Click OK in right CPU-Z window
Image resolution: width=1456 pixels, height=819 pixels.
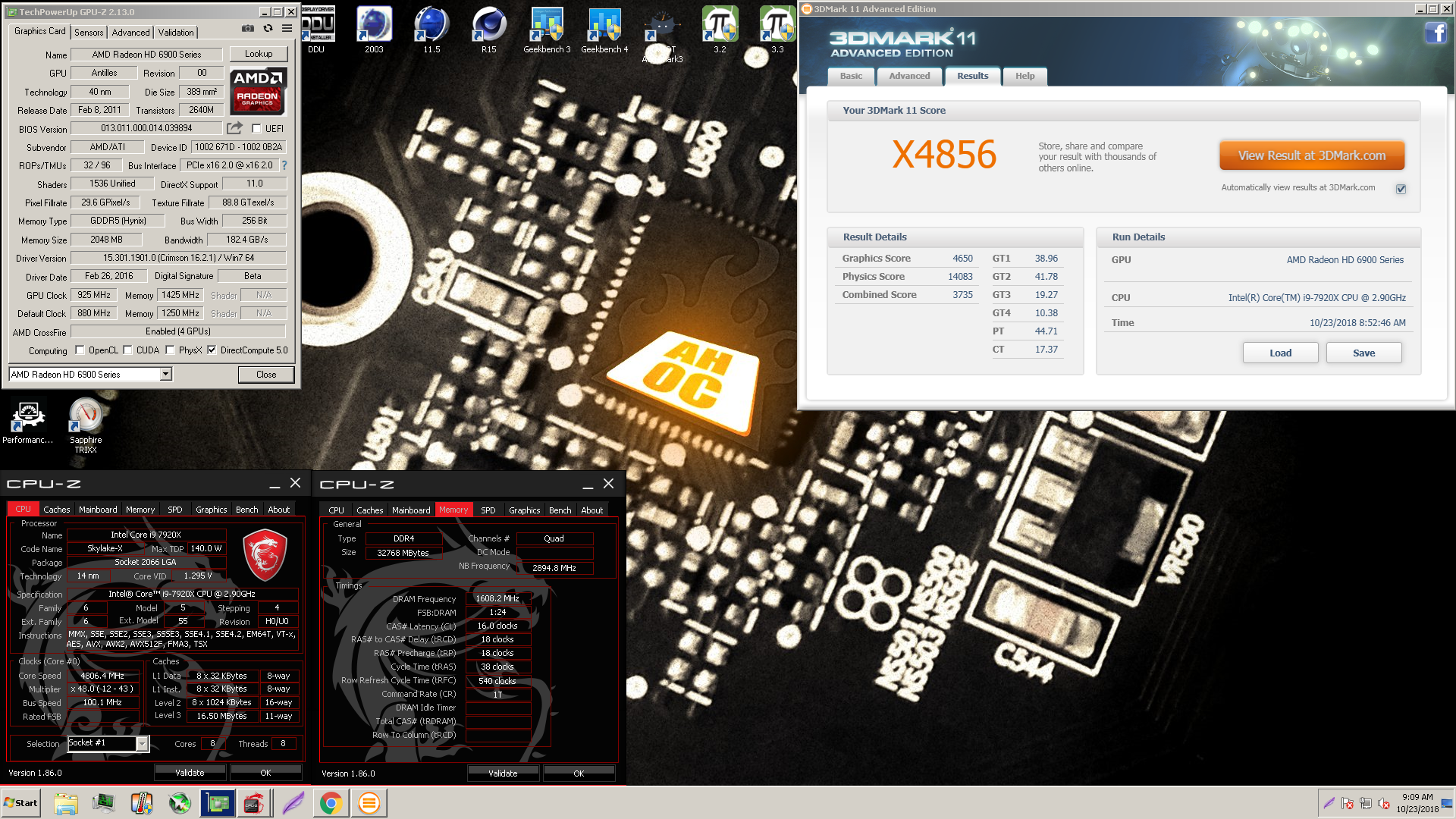579,773
